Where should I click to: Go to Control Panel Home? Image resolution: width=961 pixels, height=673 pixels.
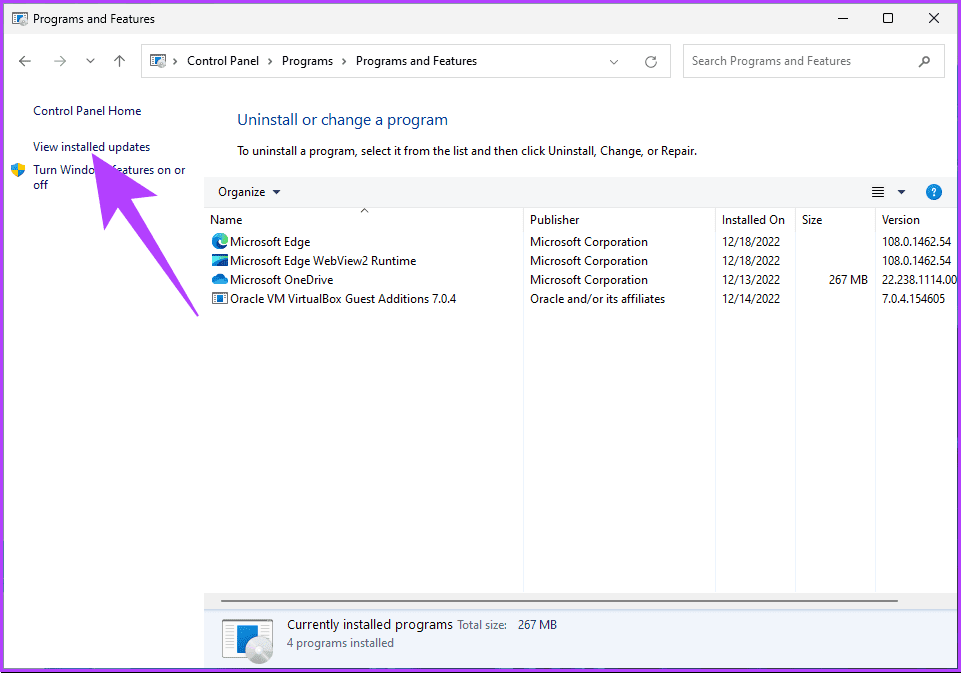87,110
